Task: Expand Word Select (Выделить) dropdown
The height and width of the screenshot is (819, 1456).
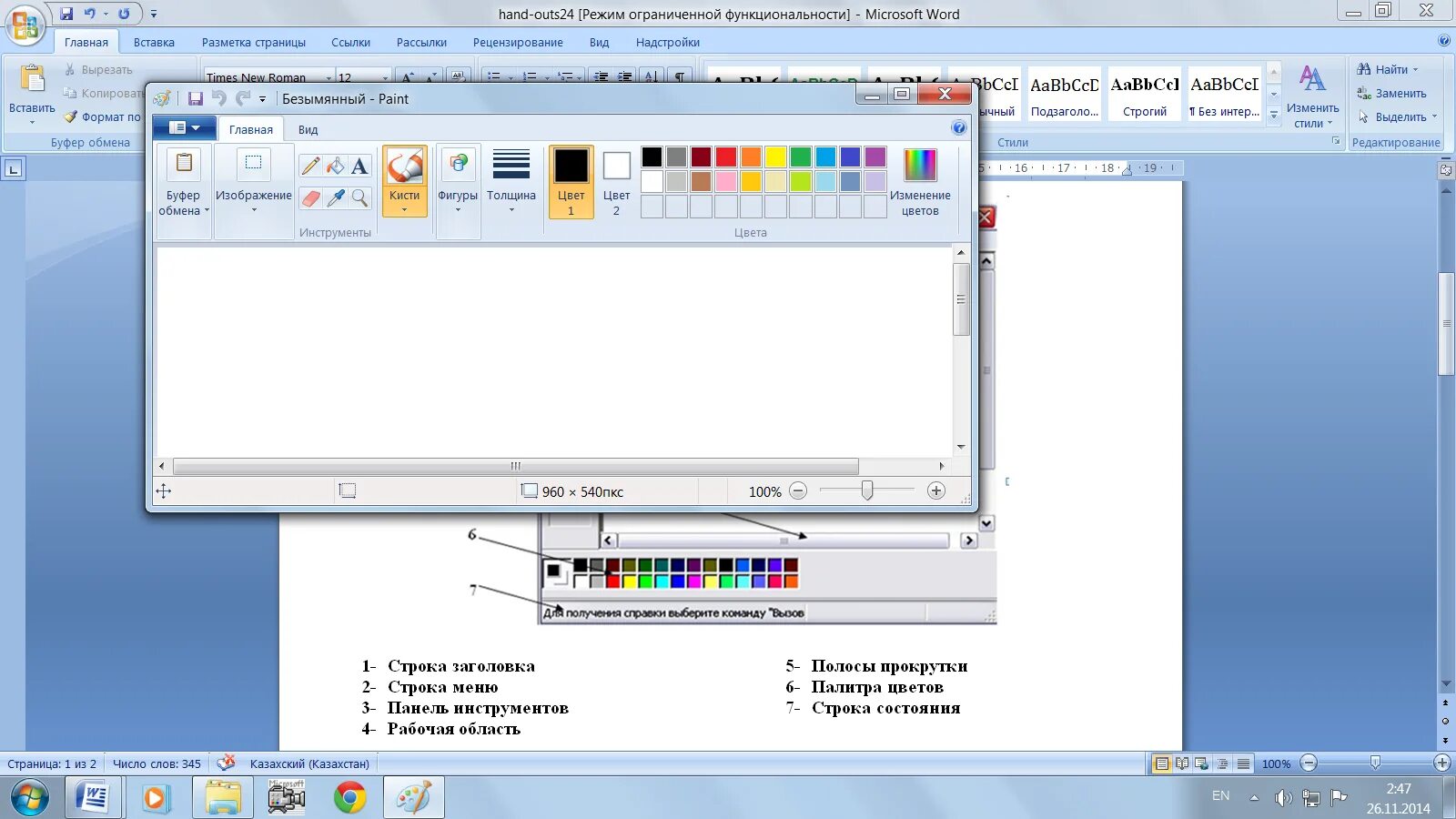Action: [1398, 116]
